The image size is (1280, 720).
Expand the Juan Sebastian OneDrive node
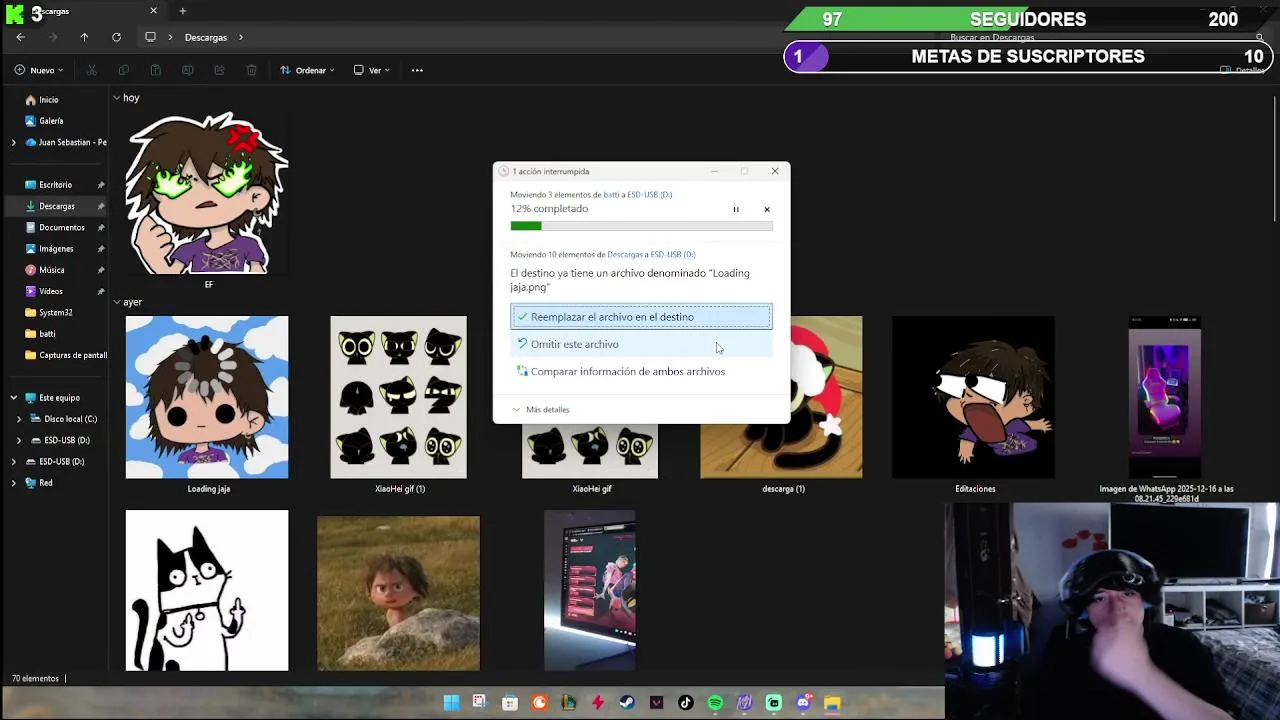coord(13,143)
